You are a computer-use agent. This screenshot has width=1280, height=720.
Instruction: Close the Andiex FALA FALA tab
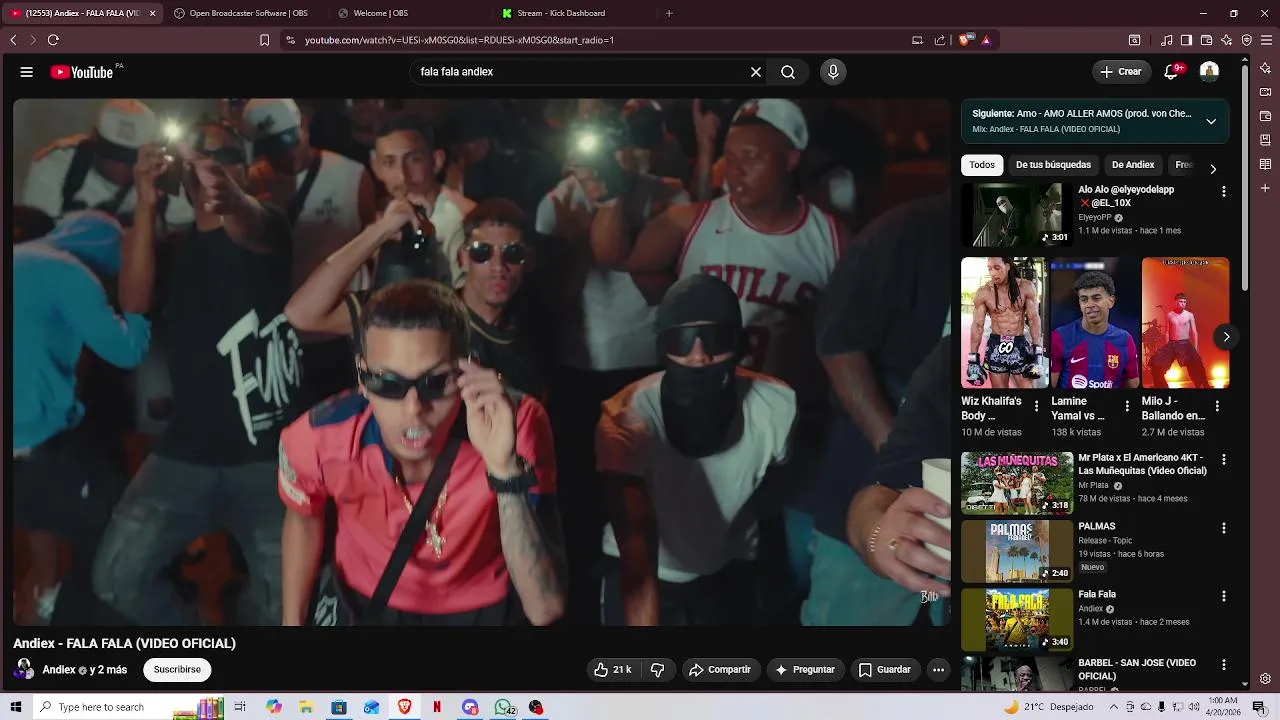tap(152, 13)
